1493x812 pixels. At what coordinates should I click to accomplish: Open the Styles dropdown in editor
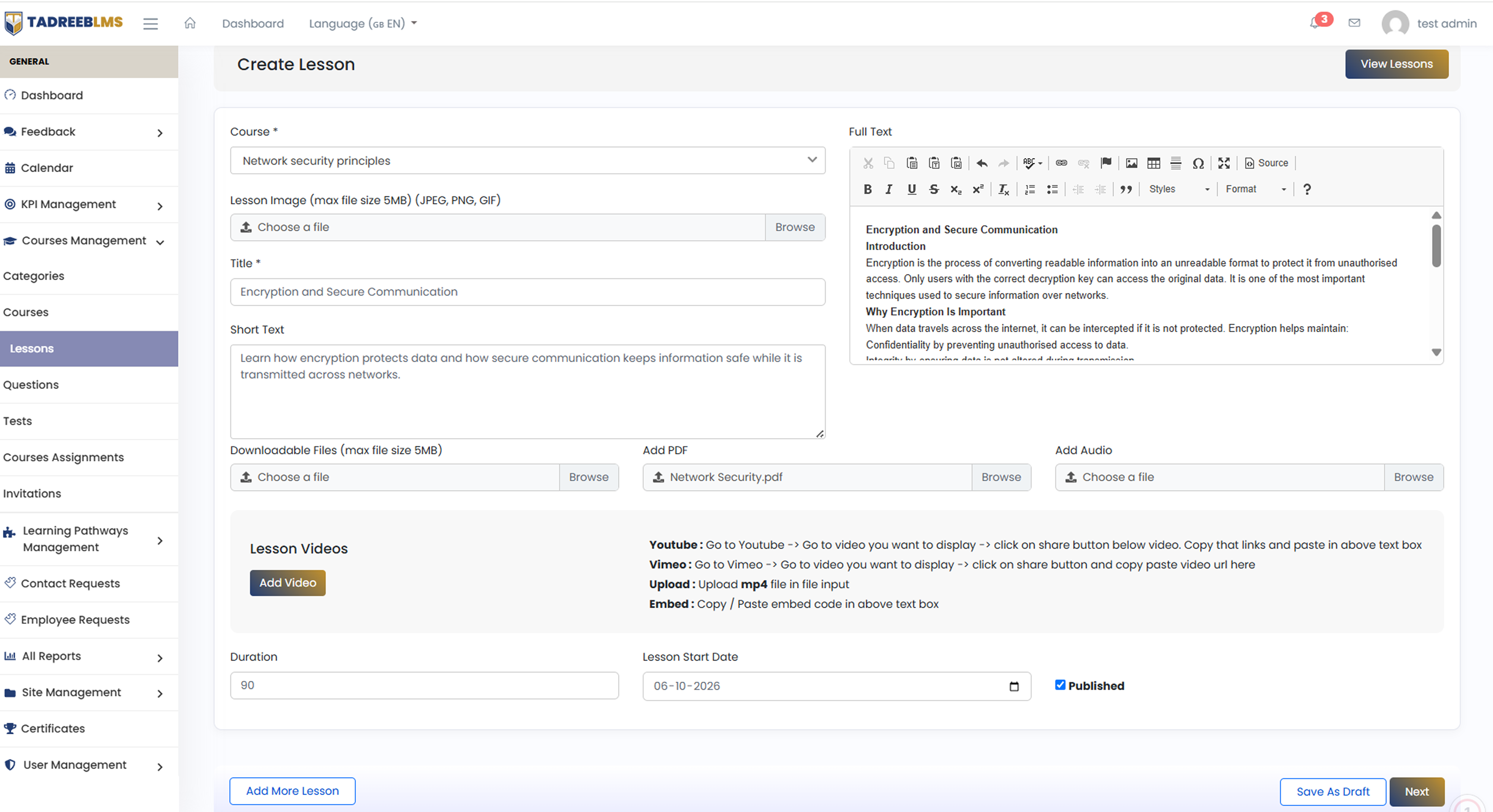pyautogui.click(x=1179, y=189)
